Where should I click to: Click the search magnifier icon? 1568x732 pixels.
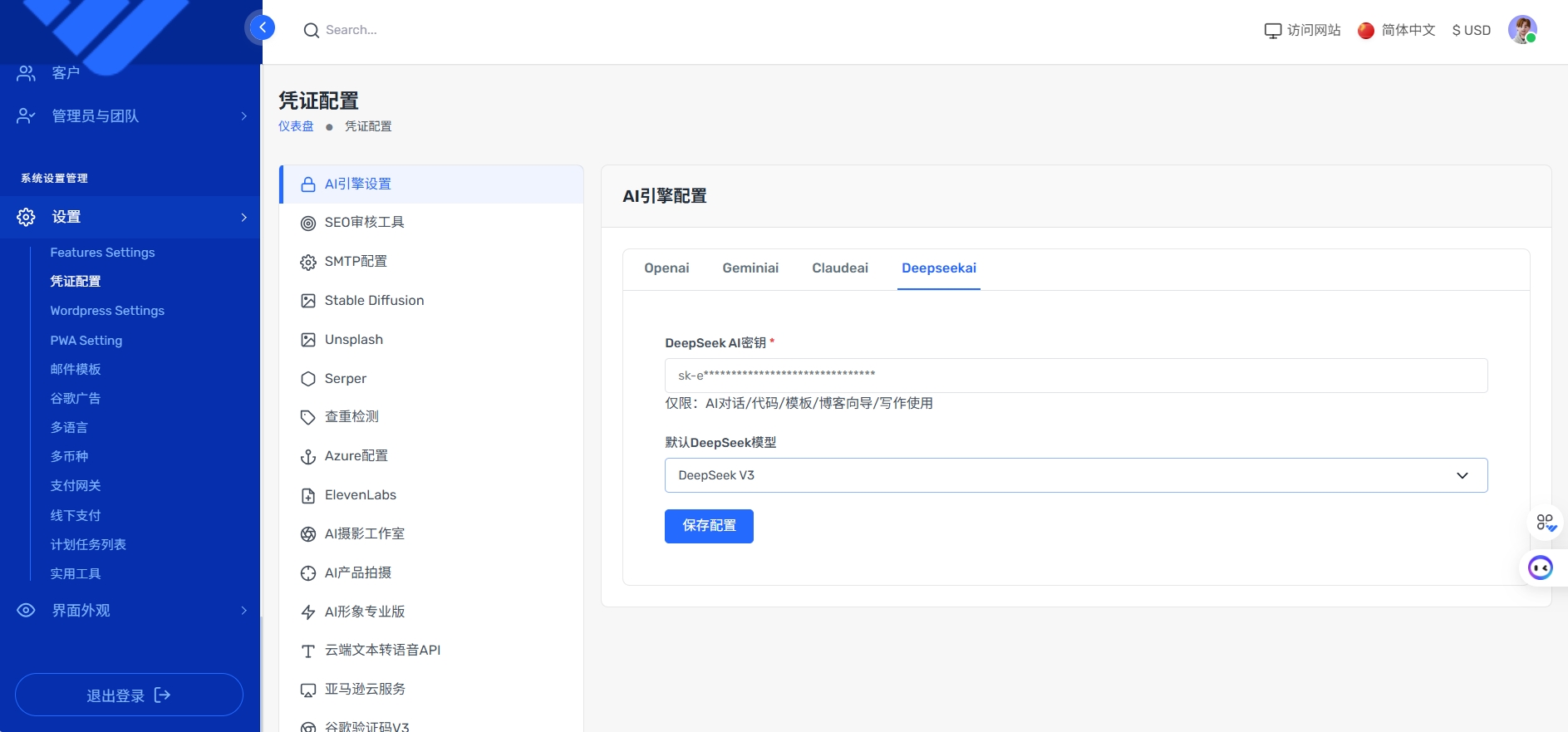click(x=311, y=31)
